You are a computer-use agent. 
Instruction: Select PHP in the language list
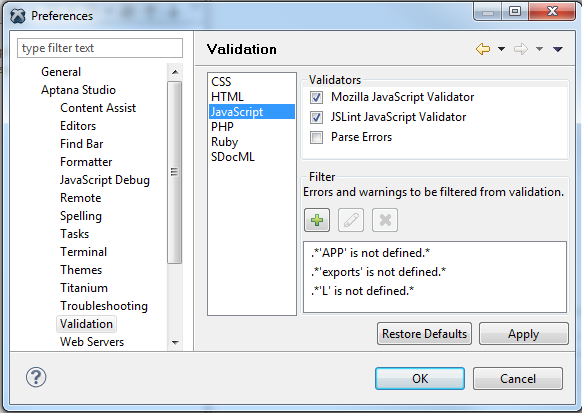tap(222, 127)
